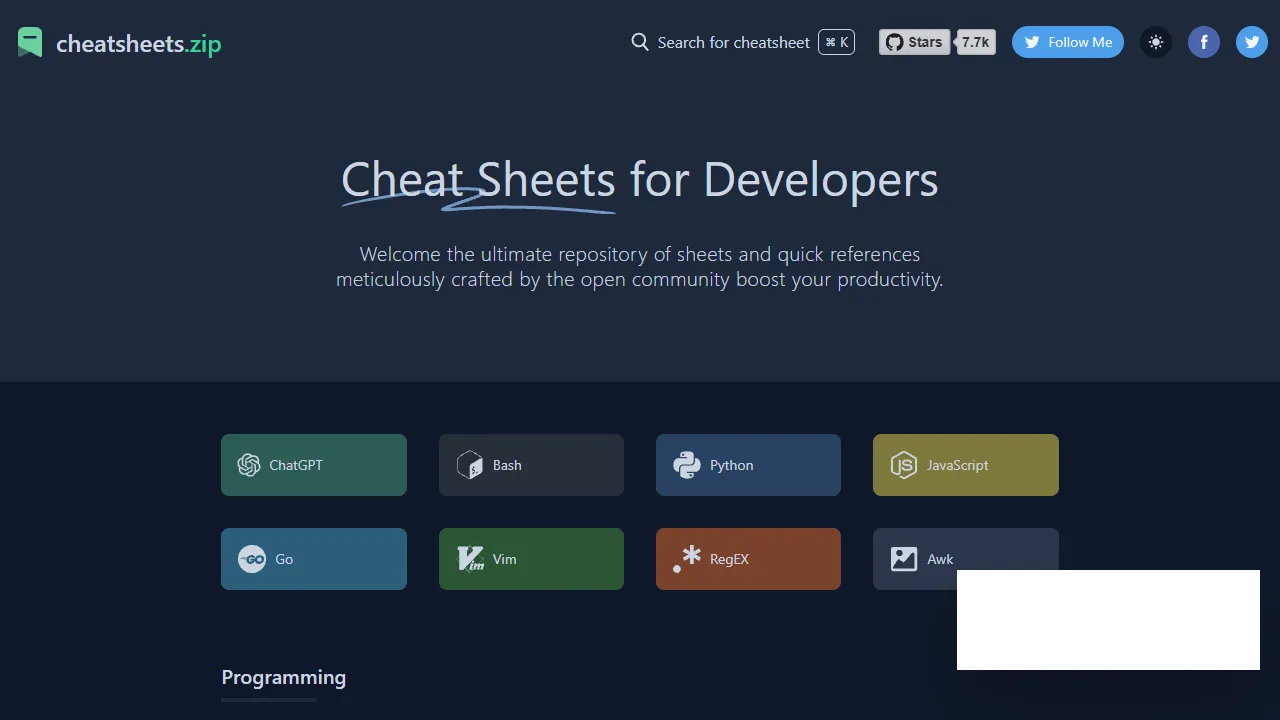Click the JavaScript JS logo icon
The width and height of the screenshot is (1280, 720).
[x=904, y=465]
